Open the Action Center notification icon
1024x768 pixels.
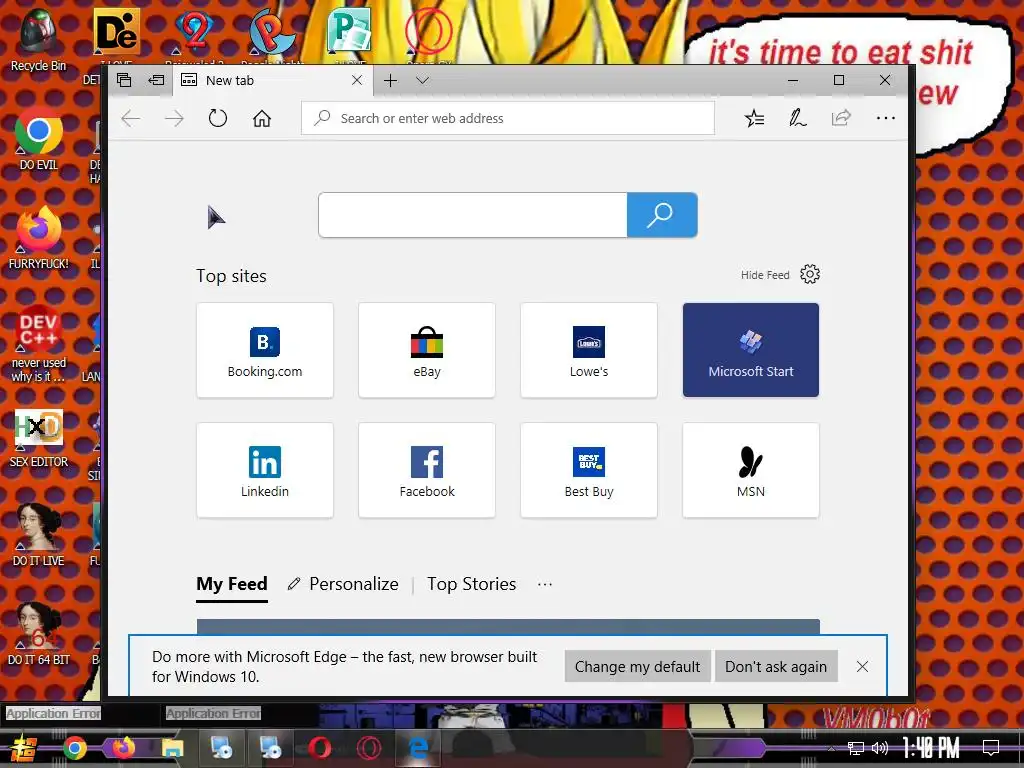(x=991, y=748)
